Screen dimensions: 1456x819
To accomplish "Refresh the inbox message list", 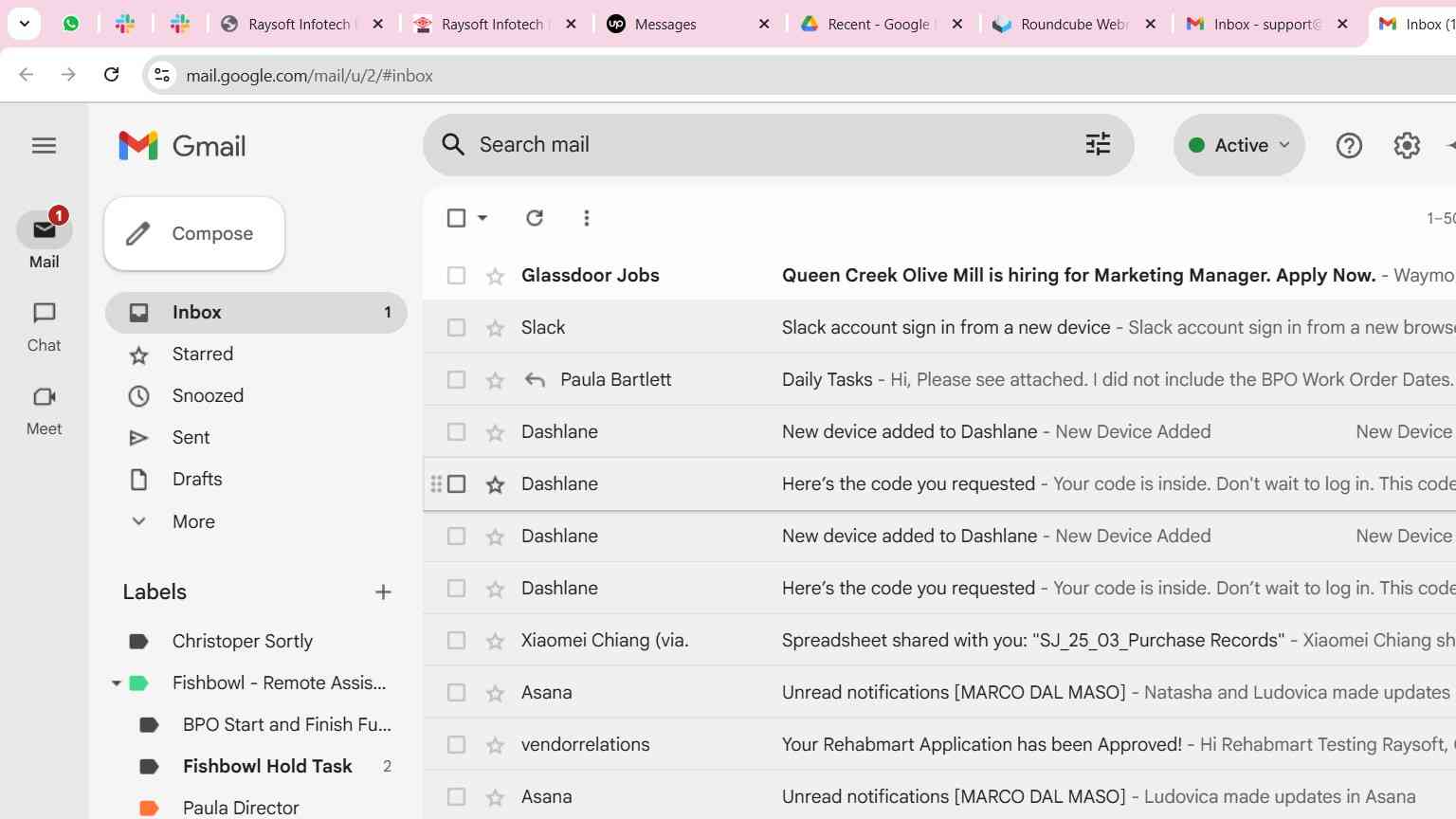I will [x=535, y=218].
